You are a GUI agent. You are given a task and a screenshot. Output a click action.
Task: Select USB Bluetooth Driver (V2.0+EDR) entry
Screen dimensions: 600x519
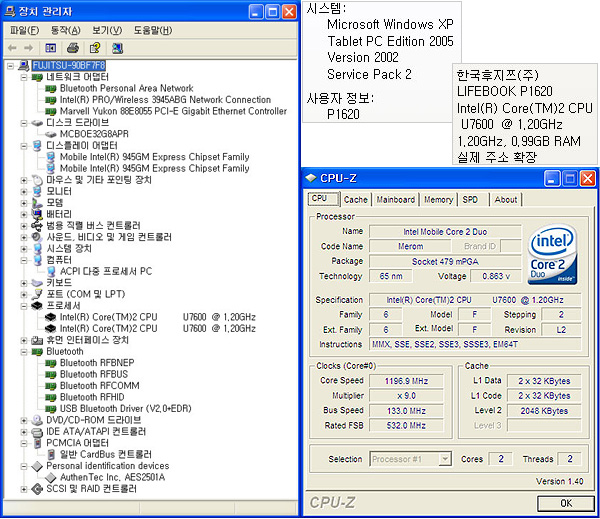pyautogui.click(x=126, y=409)
